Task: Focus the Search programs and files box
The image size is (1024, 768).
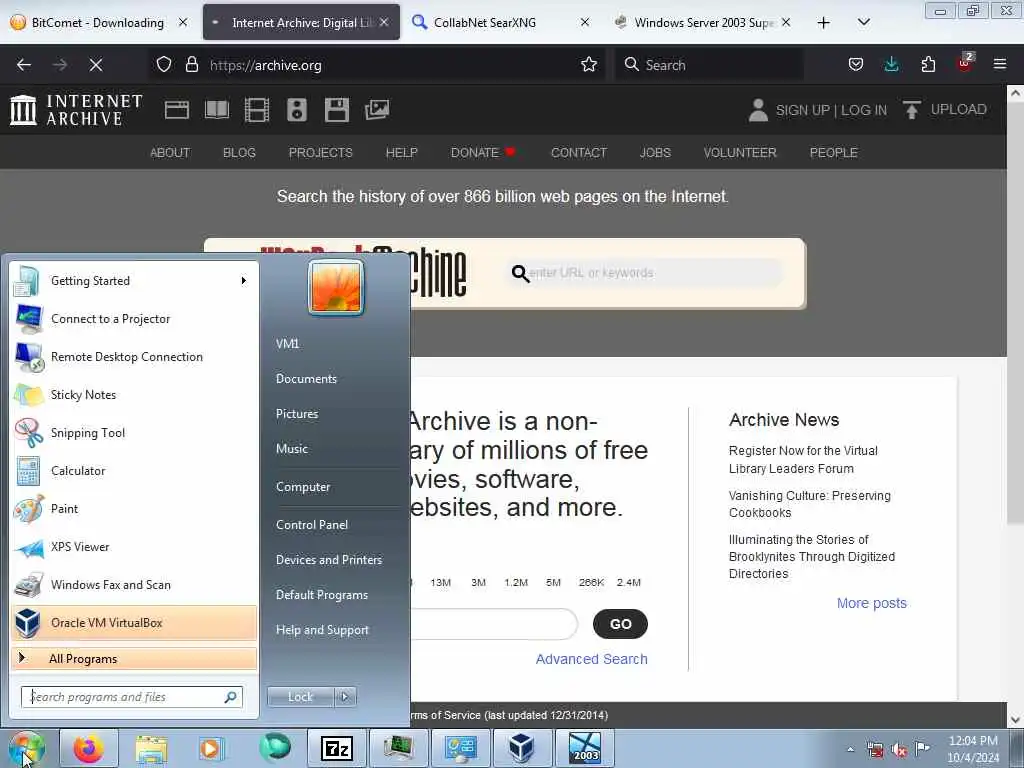Action: click(x=131, y=697)
